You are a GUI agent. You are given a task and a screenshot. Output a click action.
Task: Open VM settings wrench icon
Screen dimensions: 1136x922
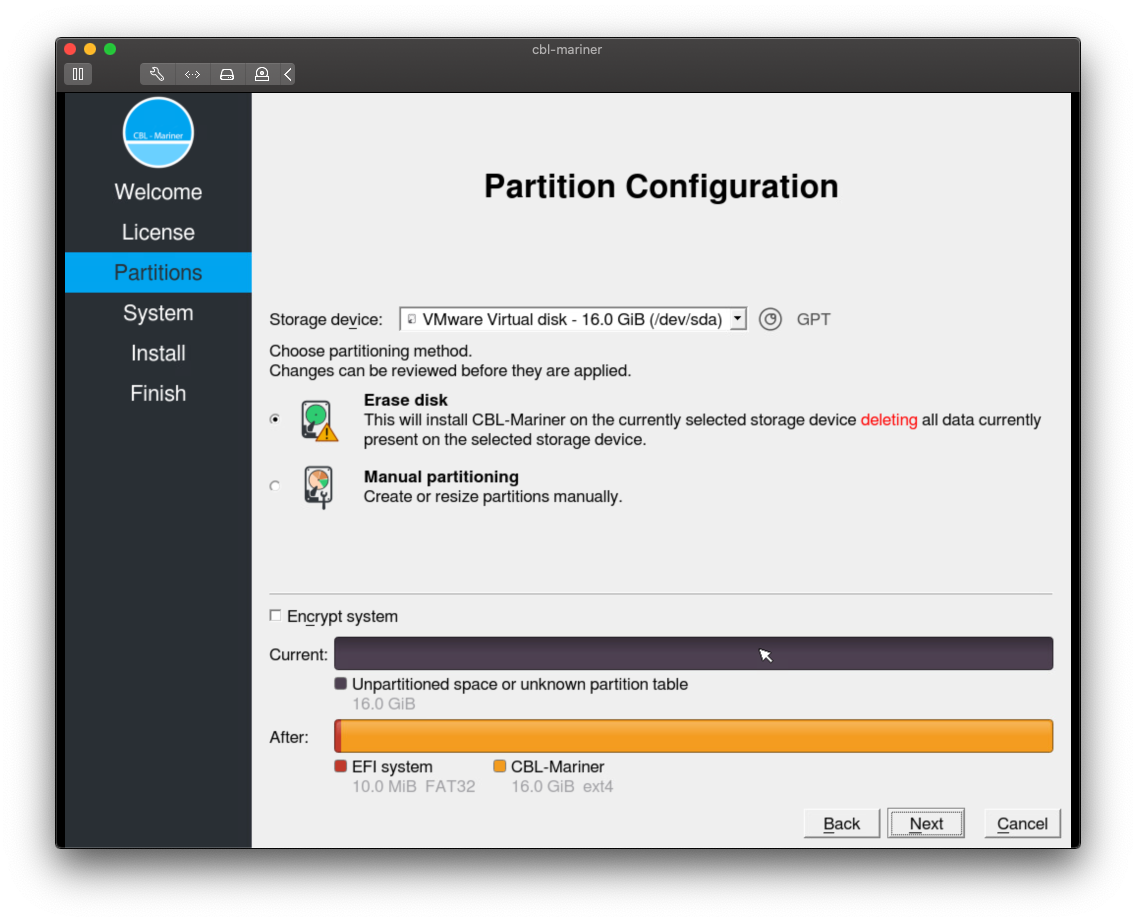tap(157, 74)
